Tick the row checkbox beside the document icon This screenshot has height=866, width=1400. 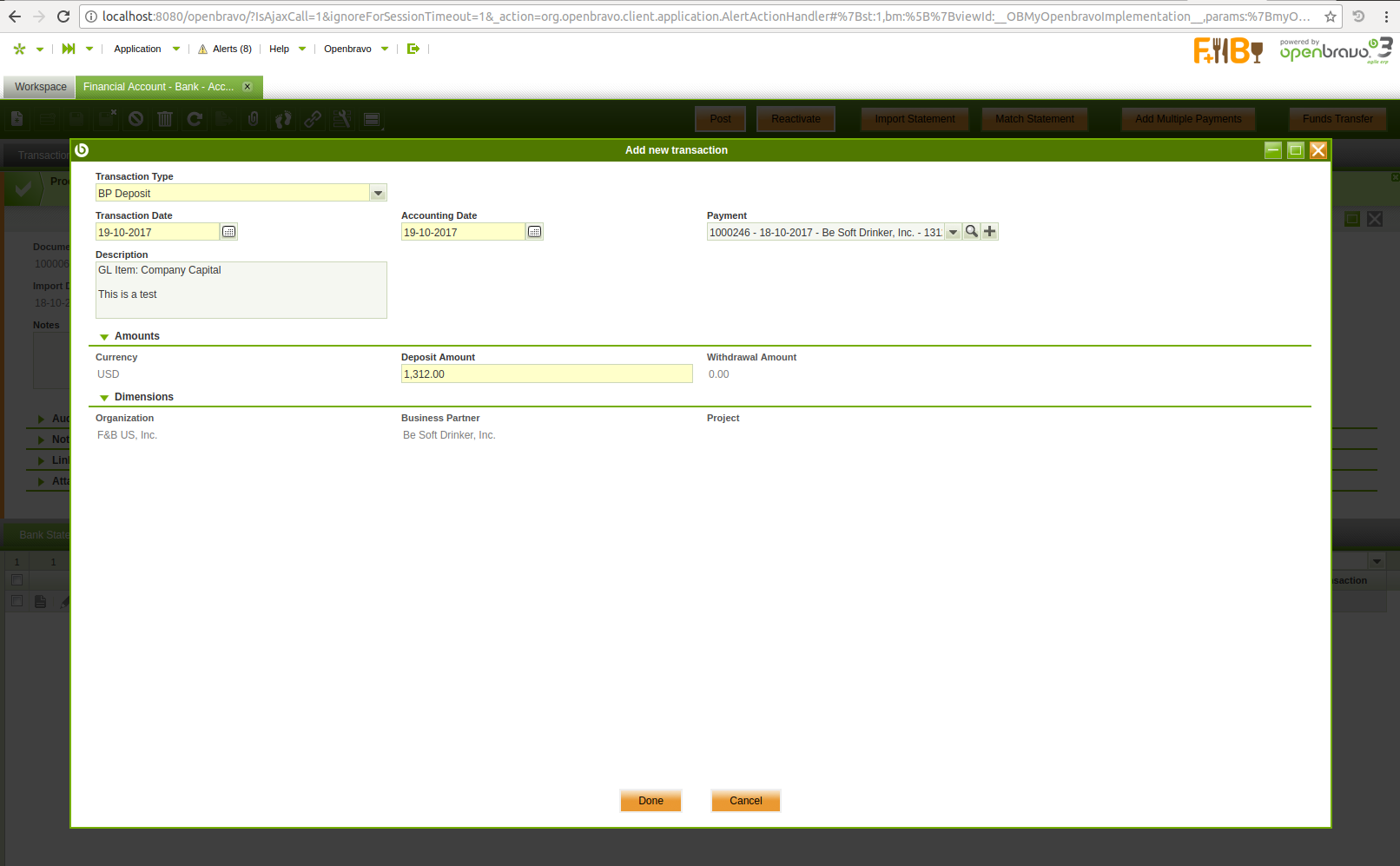17,601
